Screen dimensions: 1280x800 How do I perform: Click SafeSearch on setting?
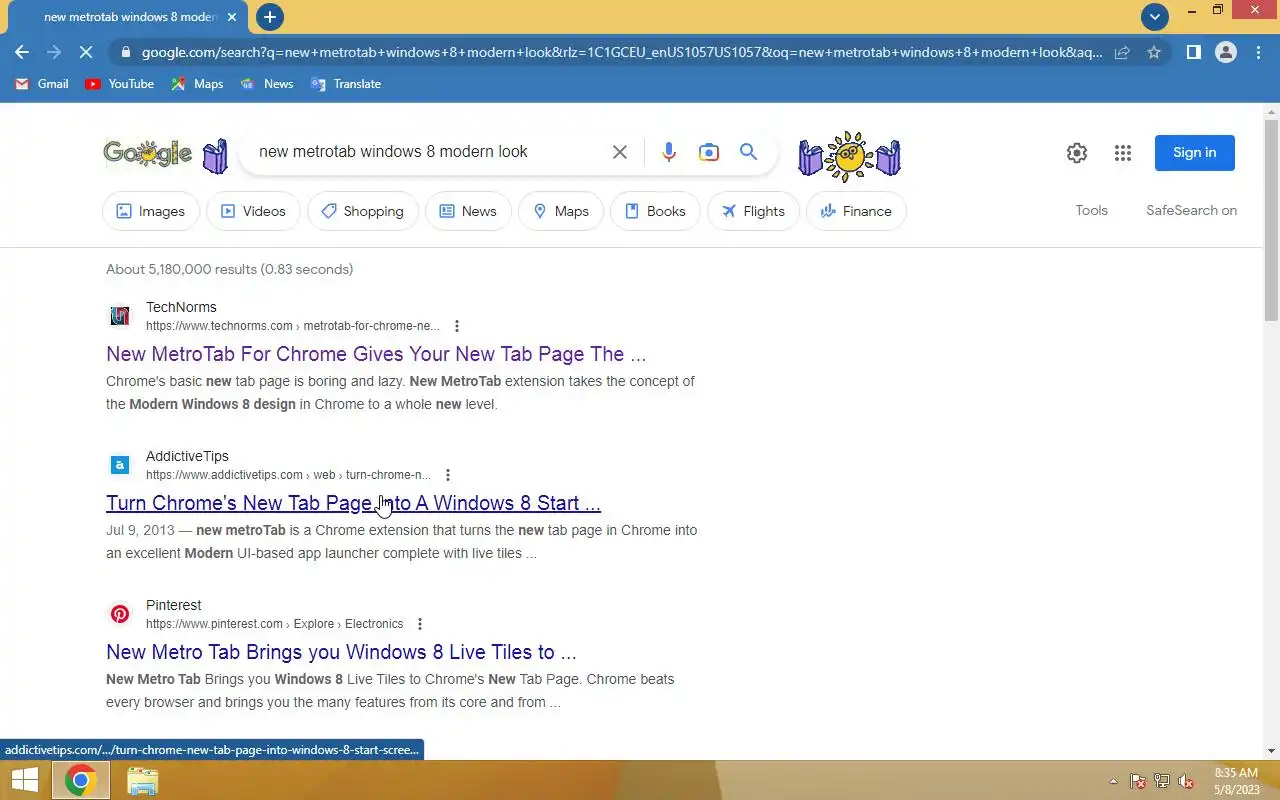pyautogui.click(x=1191, y=210)
